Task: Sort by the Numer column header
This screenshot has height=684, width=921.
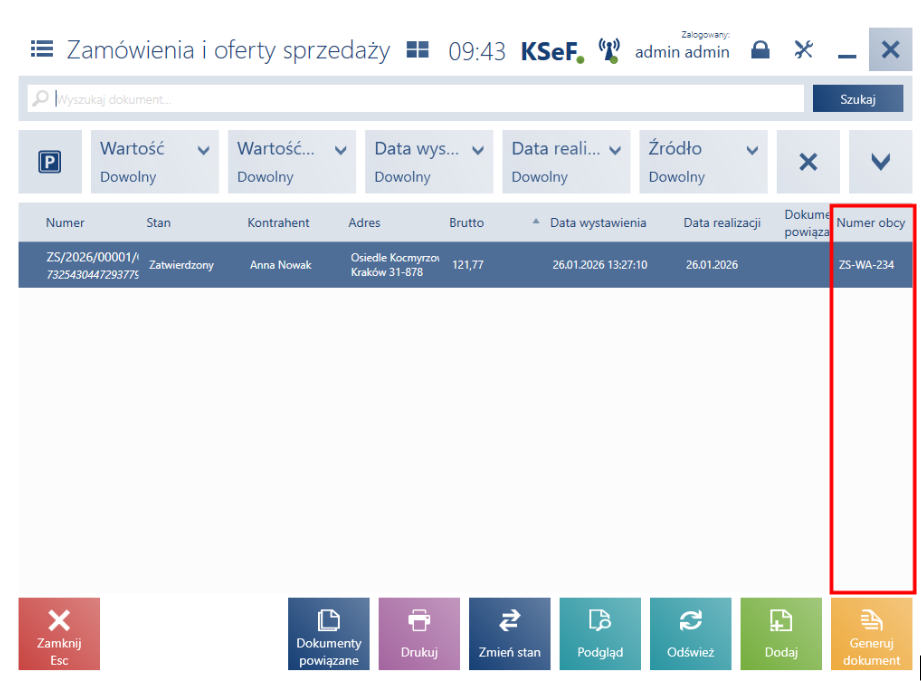Action: (65, 223)
